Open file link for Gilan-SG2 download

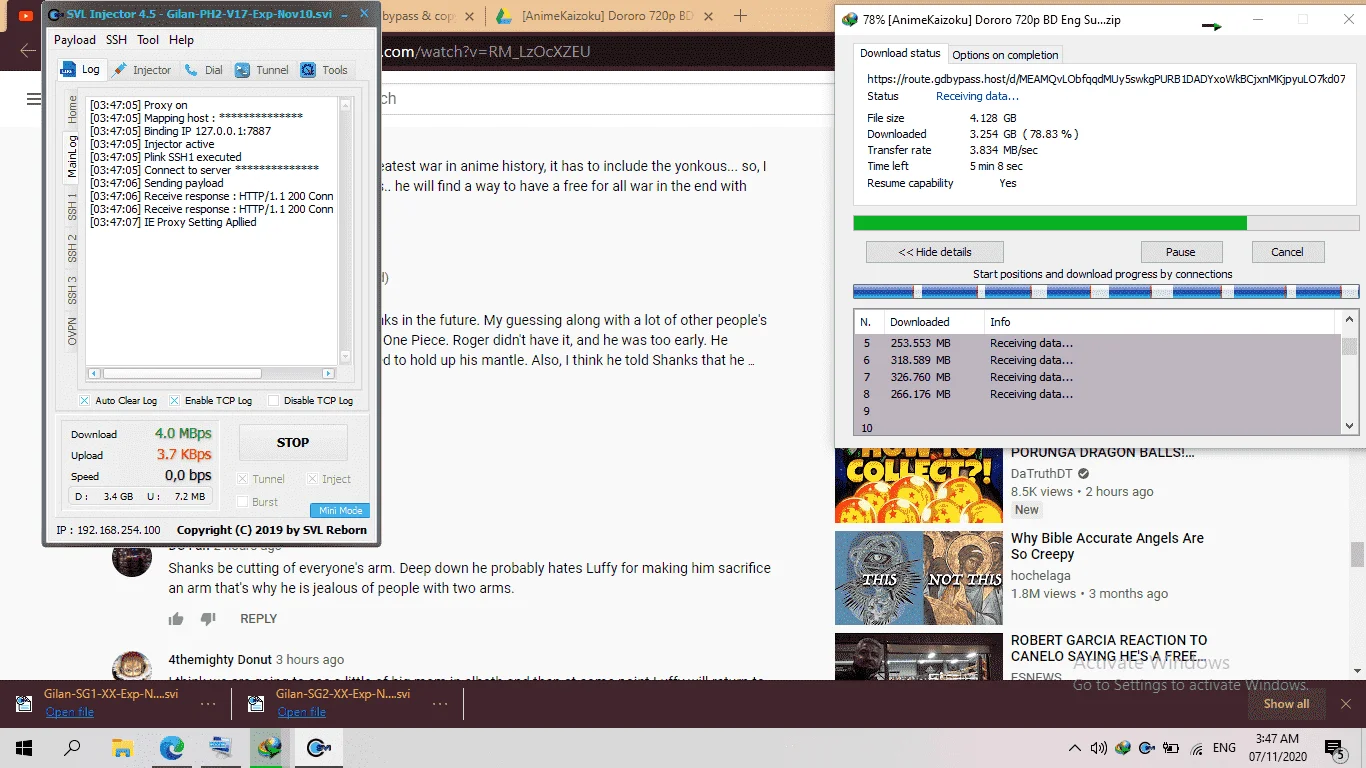pos(301,712)
